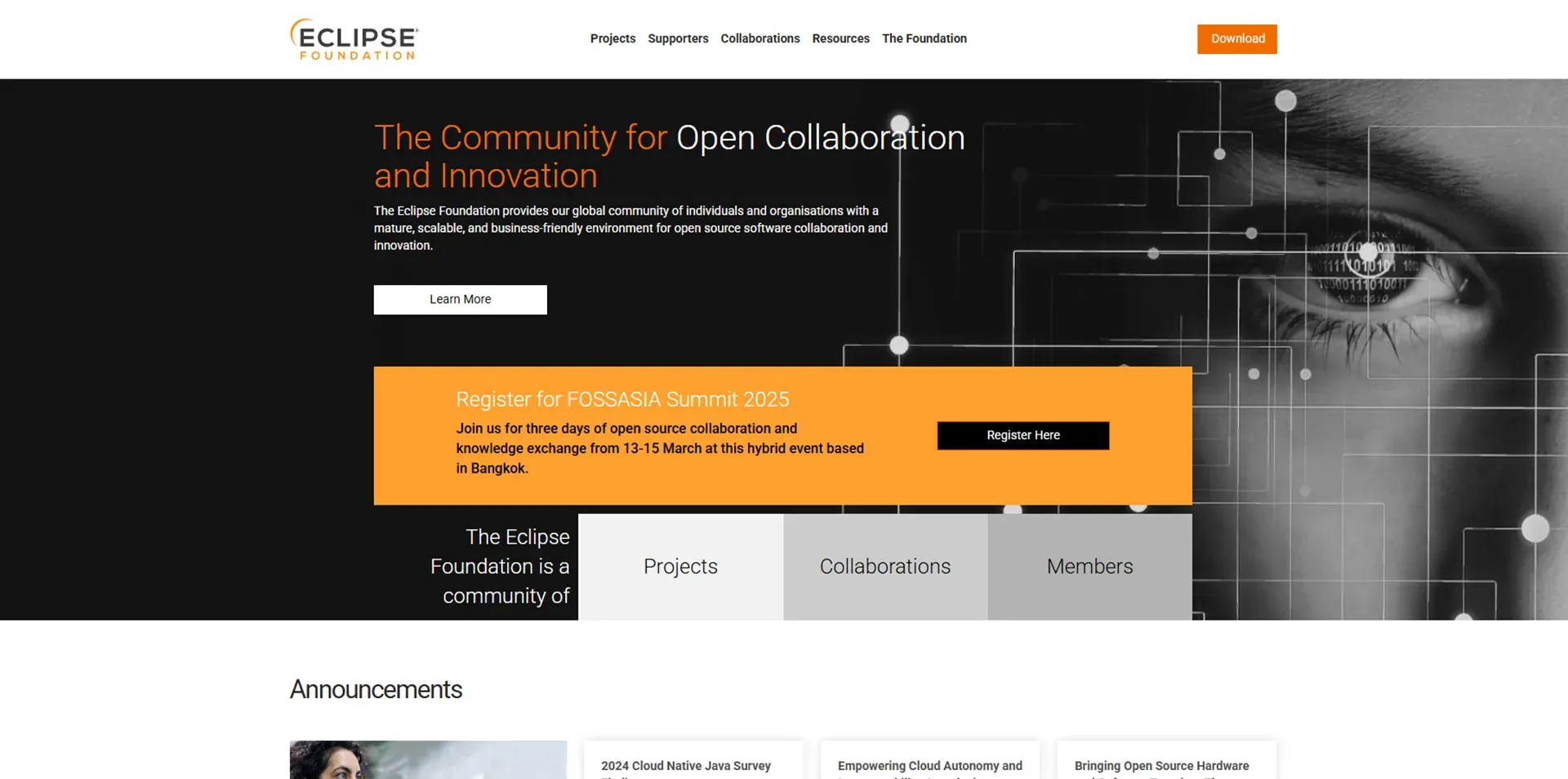Open the Empowering Cloud Autonomy announcement

click(x=930, y=760)
